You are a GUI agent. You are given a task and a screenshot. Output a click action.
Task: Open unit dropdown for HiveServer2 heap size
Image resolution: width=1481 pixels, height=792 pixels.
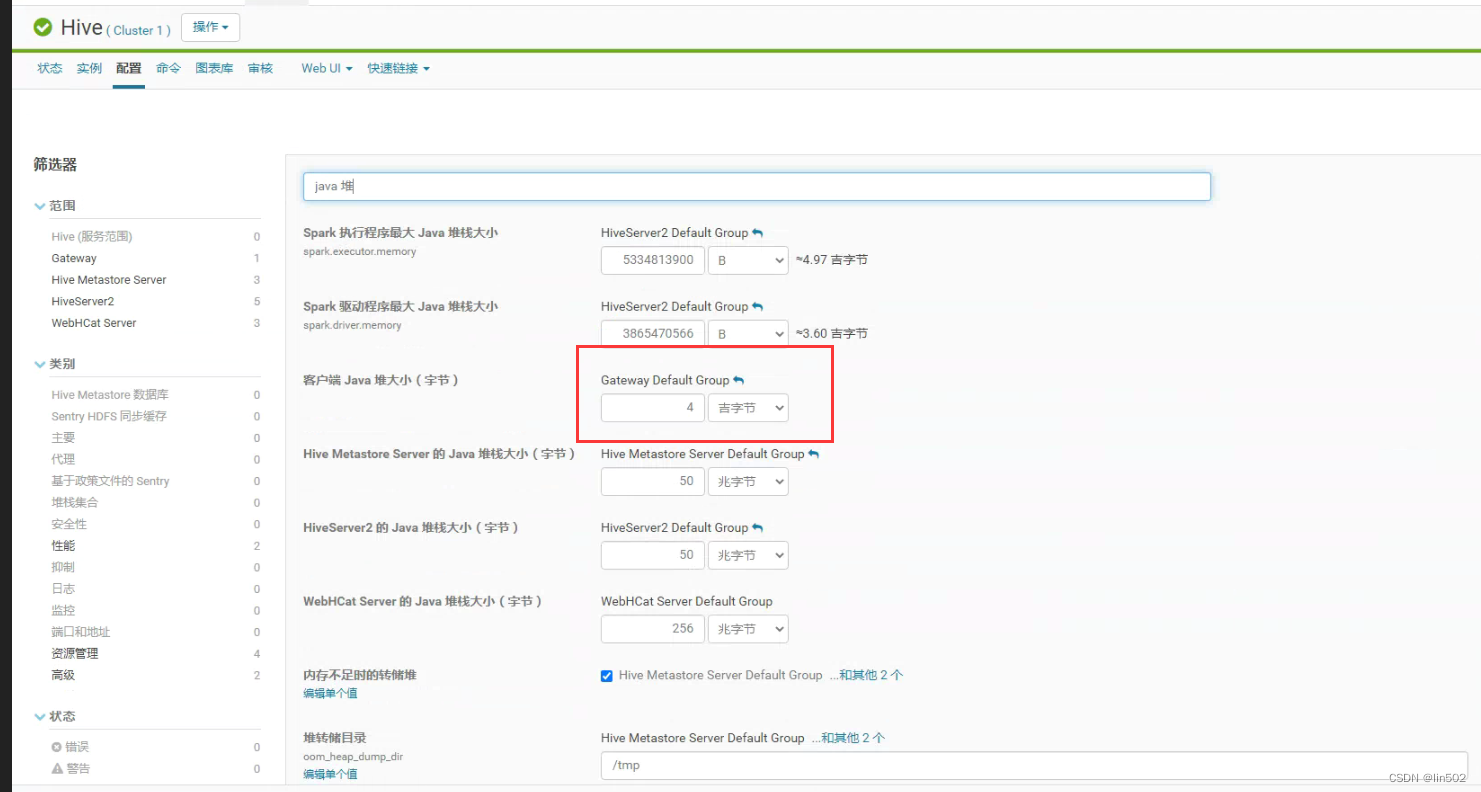[748, 555]
